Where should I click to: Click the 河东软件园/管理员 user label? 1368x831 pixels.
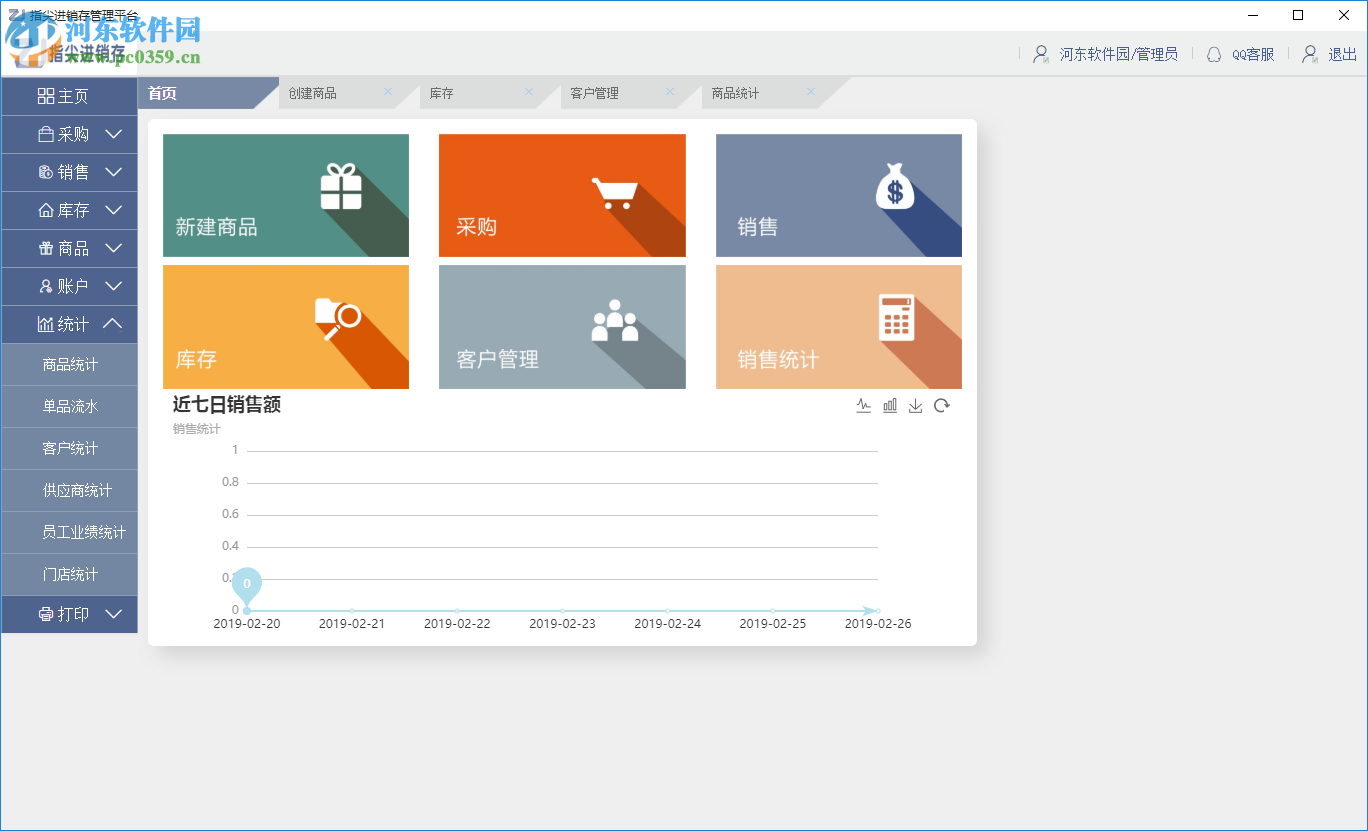[1119, 54]
